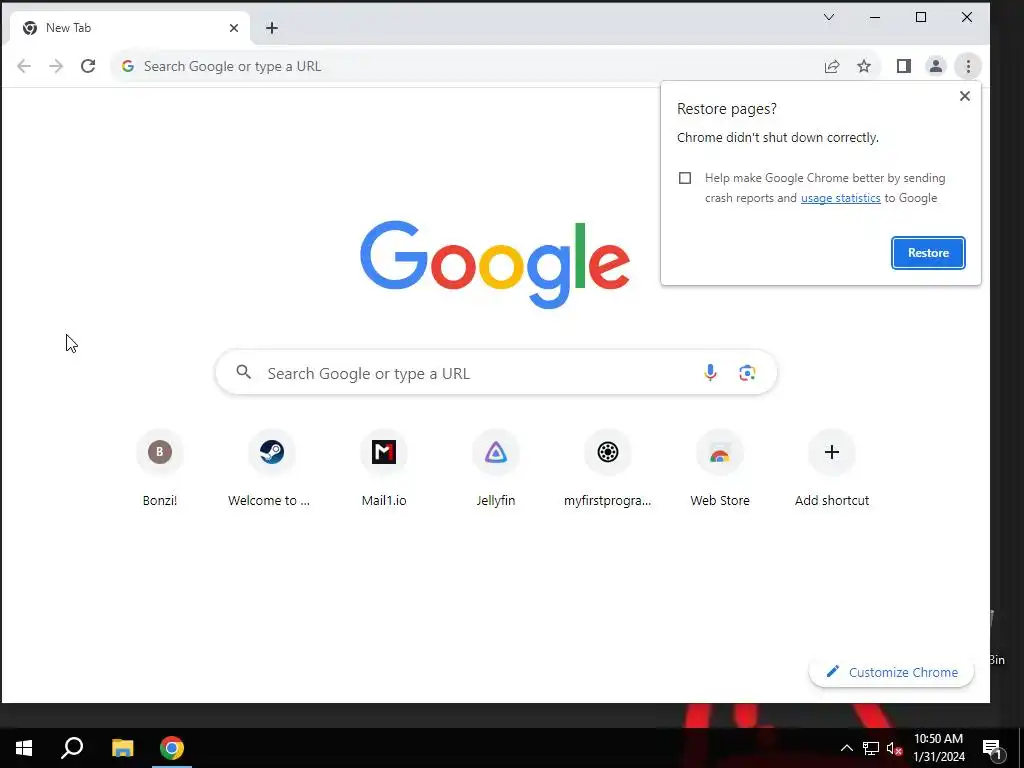Click the network tray icon
Screen dimensions: 1024x768
[x=871, y=748]
